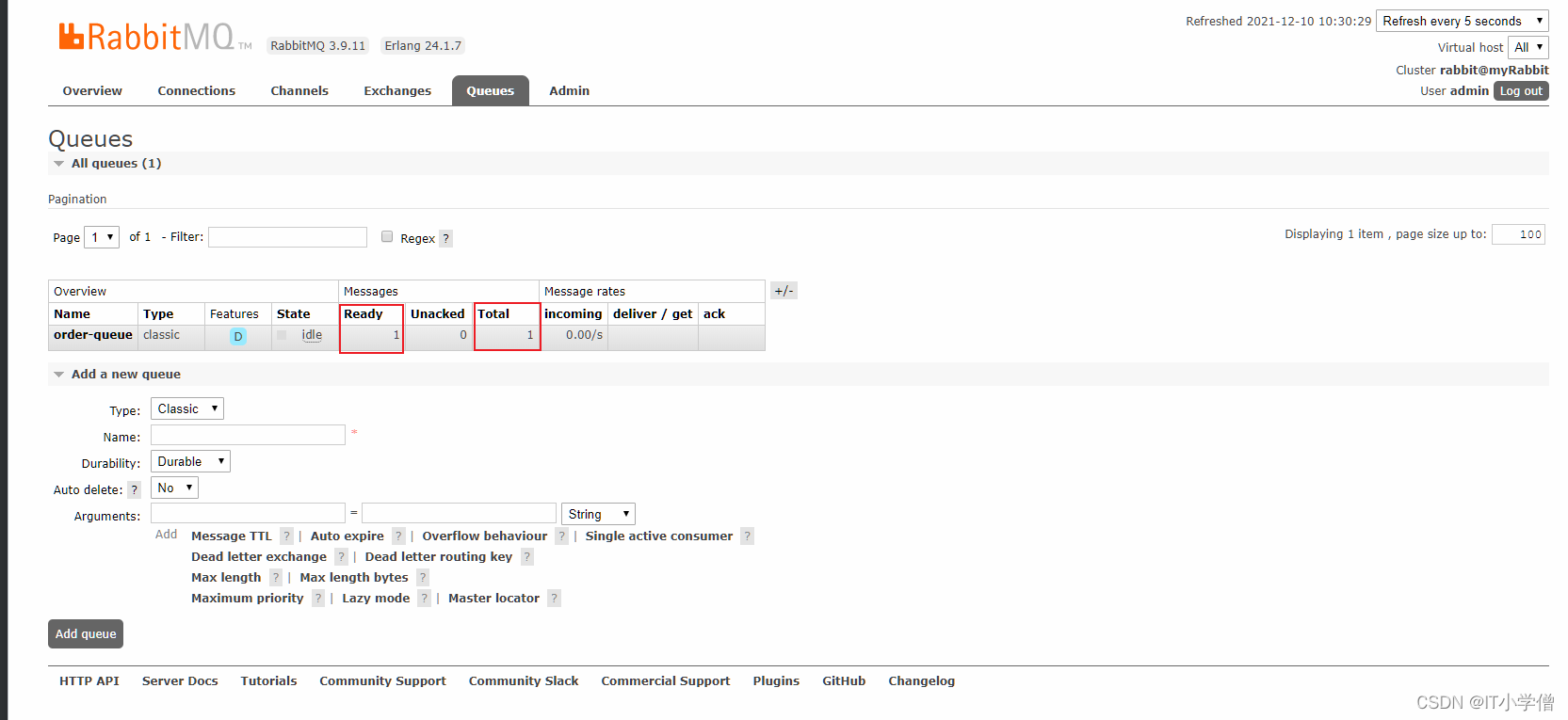
Task: Open Single active consumer help icon
Action: click(748, 536)
